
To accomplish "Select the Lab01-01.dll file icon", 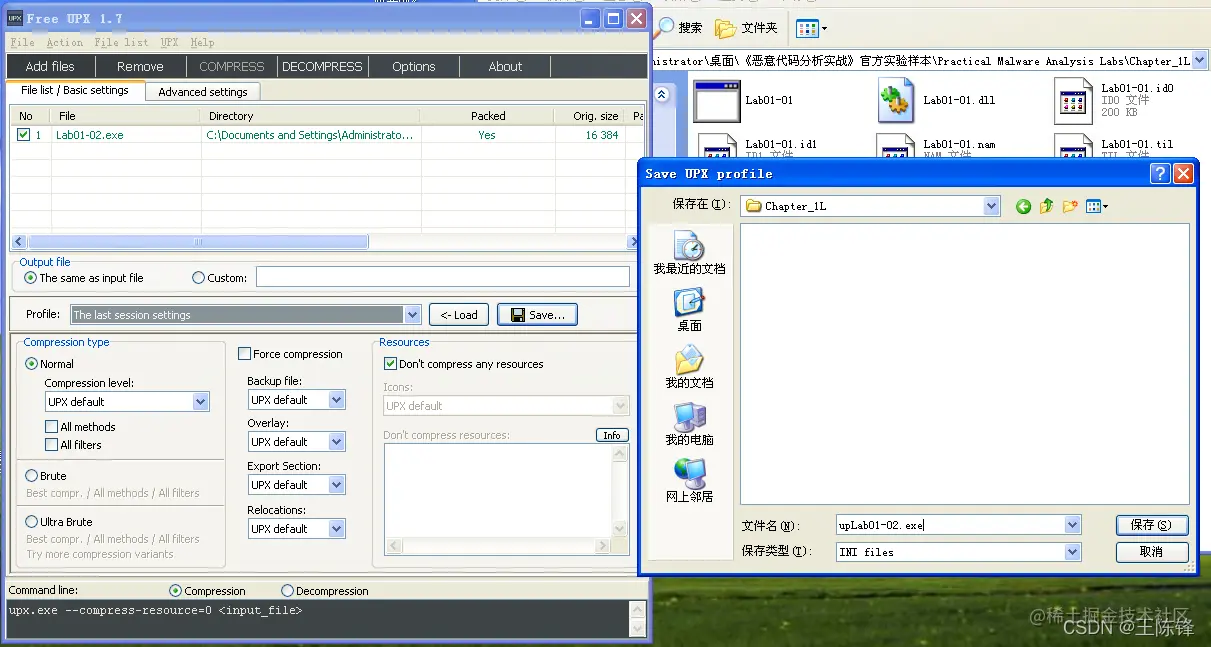I will point(896,101).
